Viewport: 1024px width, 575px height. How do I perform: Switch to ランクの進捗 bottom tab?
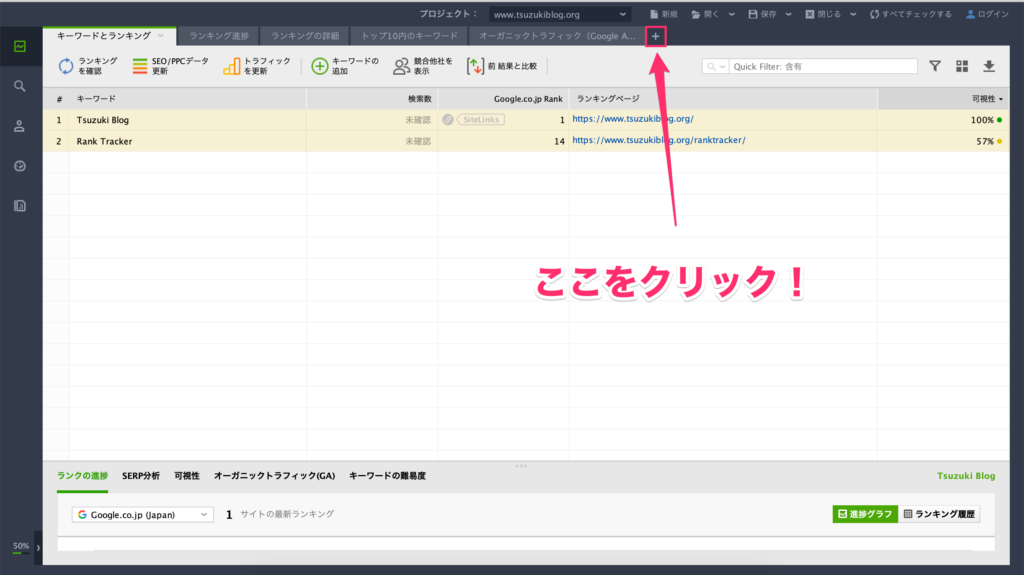coord(82,476)
